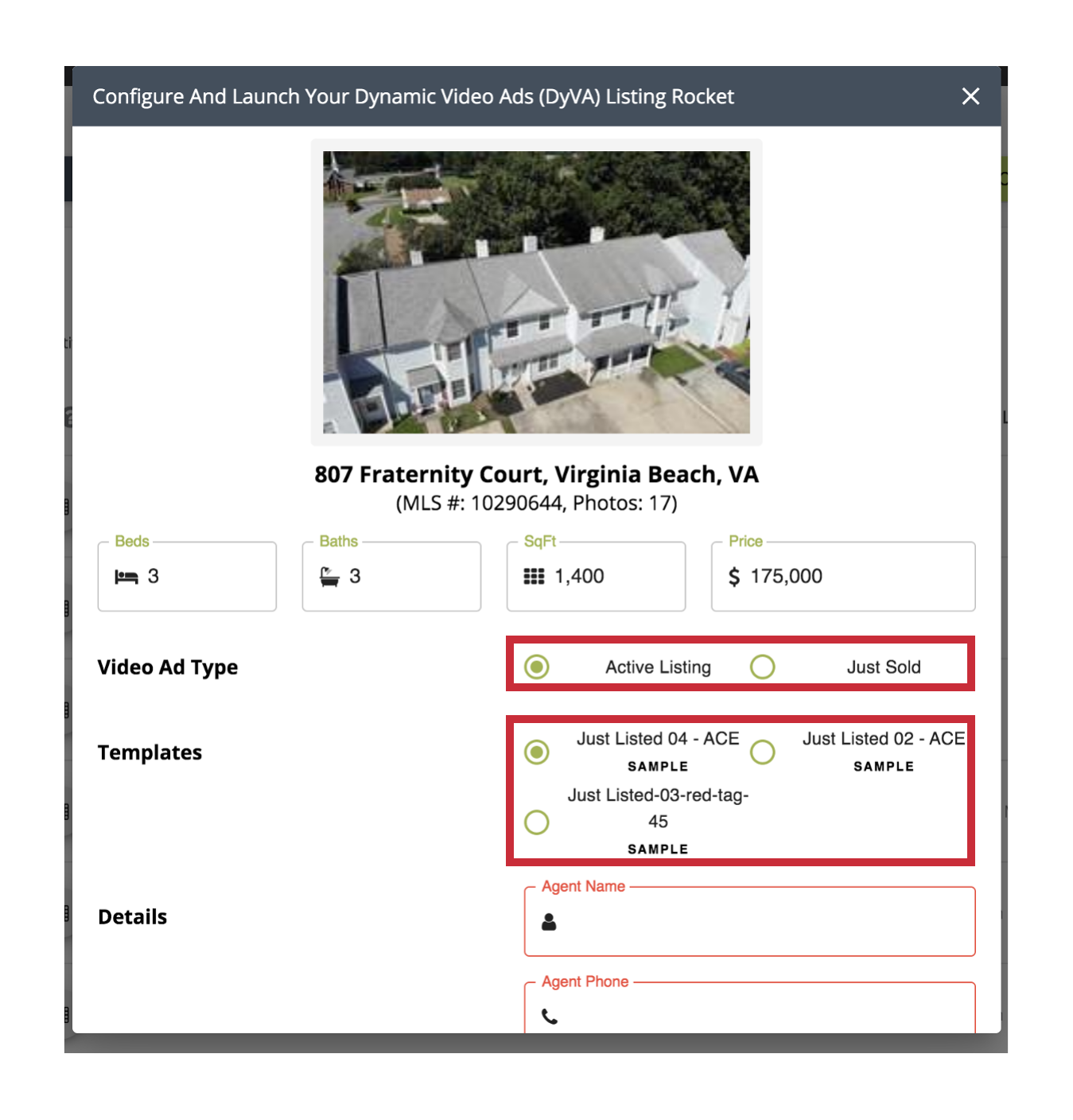
Task: Close the DyVA Listing Rocket dialog
Action: (x=970, y=96)
